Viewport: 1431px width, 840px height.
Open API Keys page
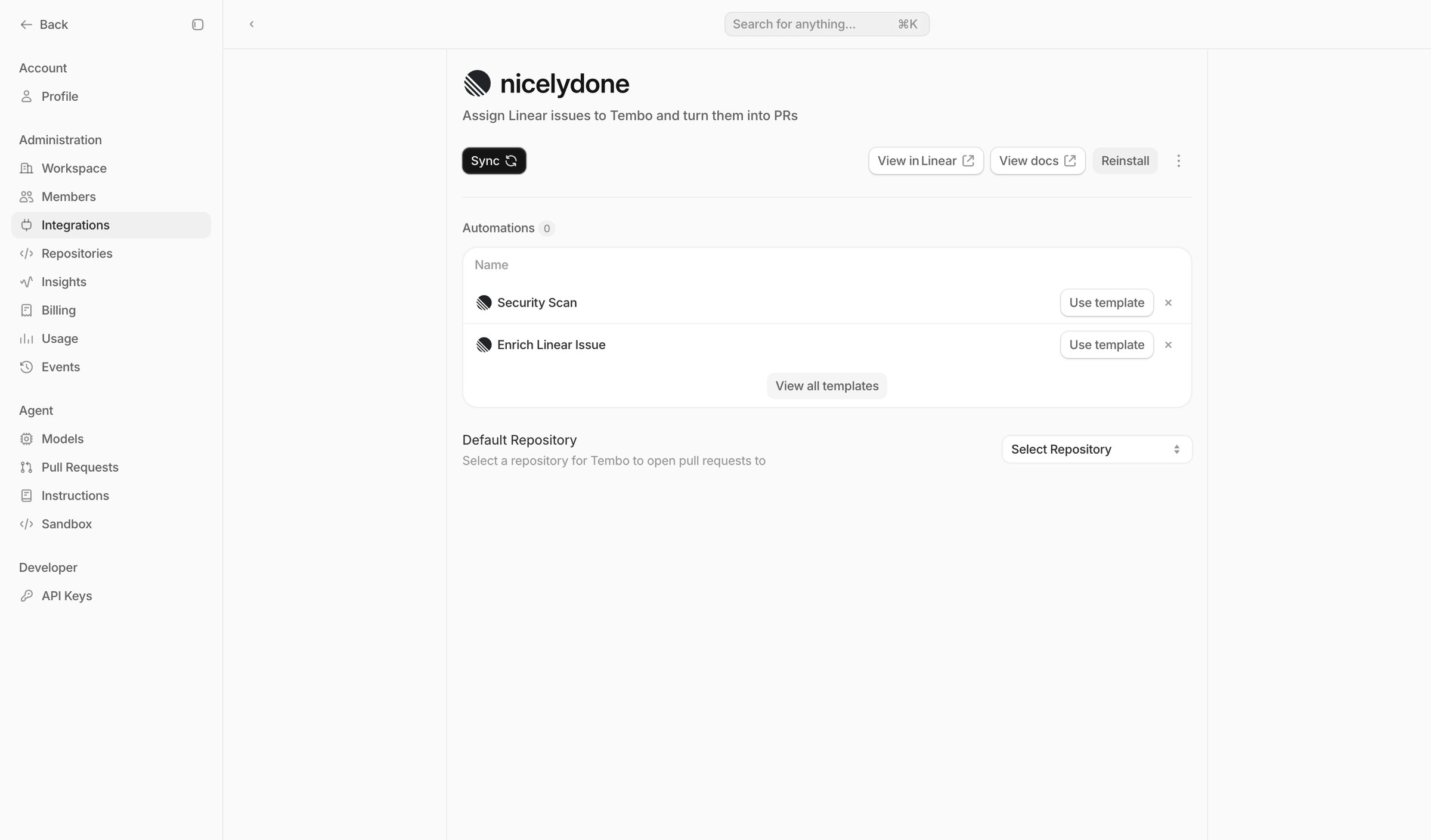click(x=111, y=596)
